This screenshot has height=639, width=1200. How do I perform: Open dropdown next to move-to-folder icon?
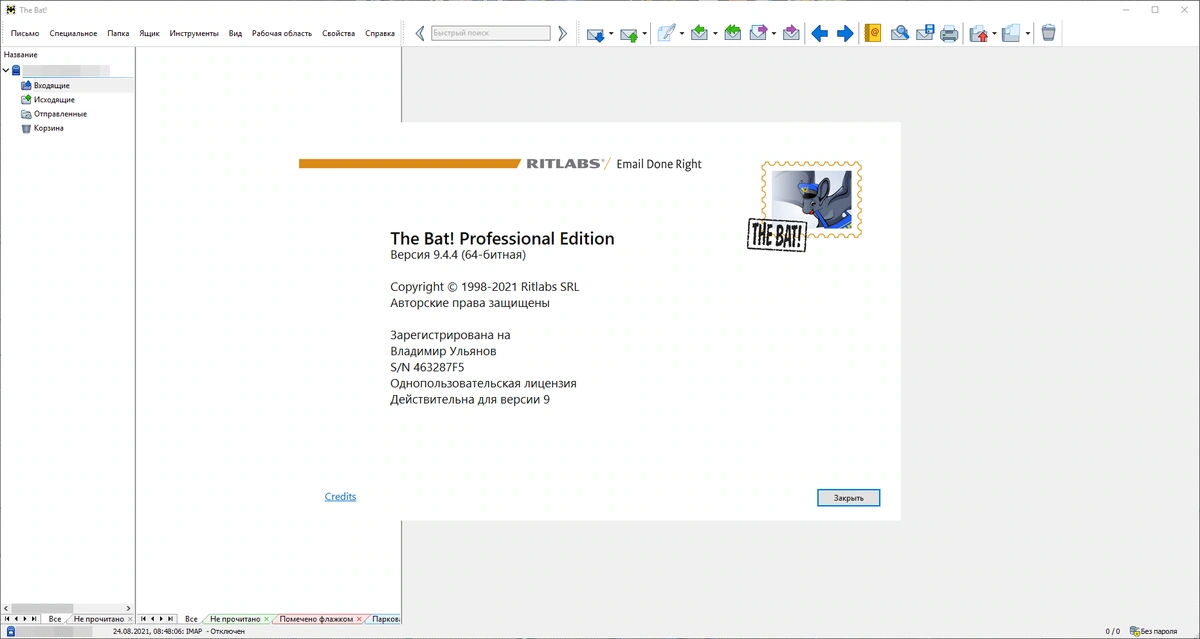tap(994, 34)
